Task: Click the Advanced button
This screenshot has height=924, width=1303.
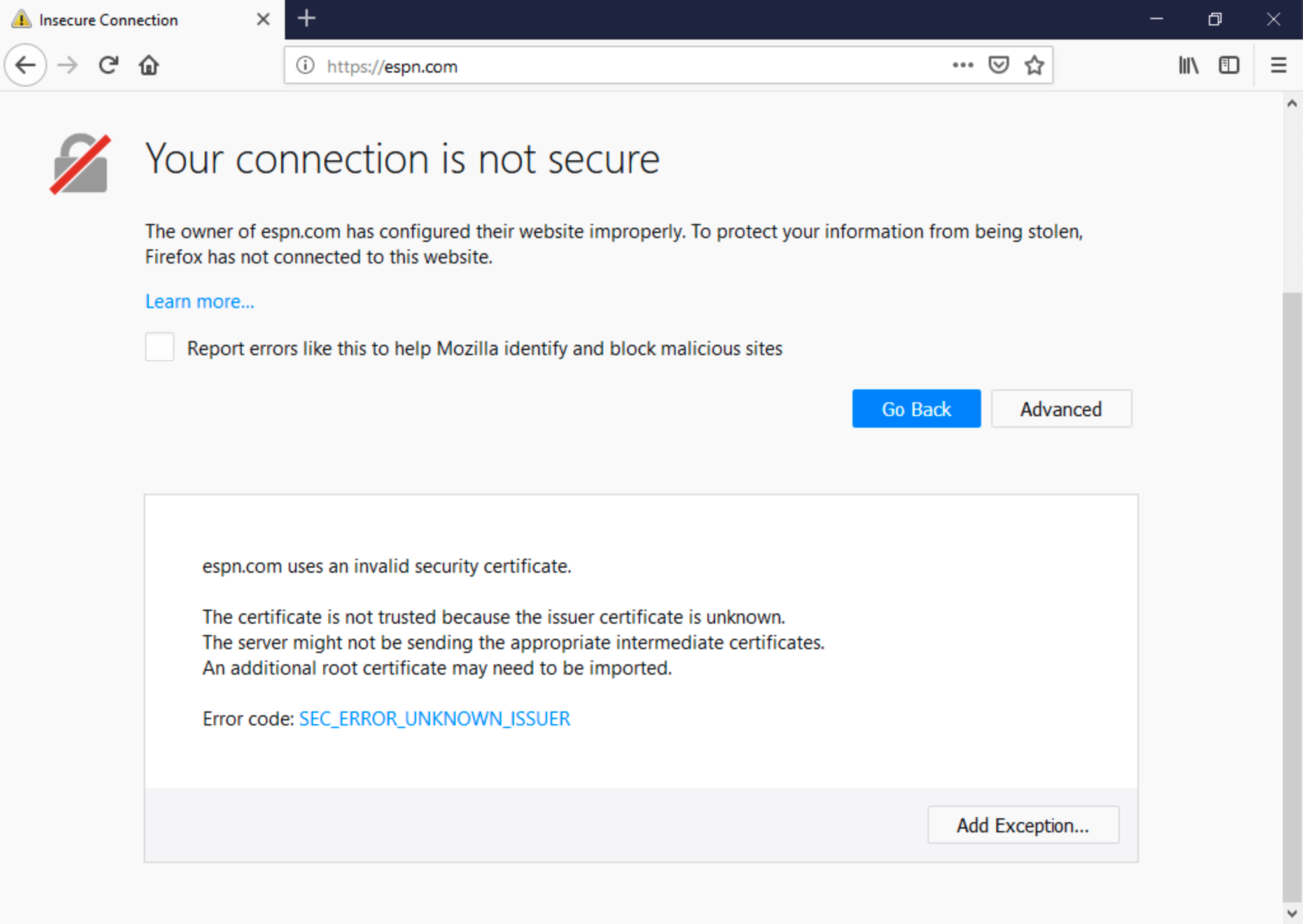Action: pyautogui.click(x=1061, y=409)
